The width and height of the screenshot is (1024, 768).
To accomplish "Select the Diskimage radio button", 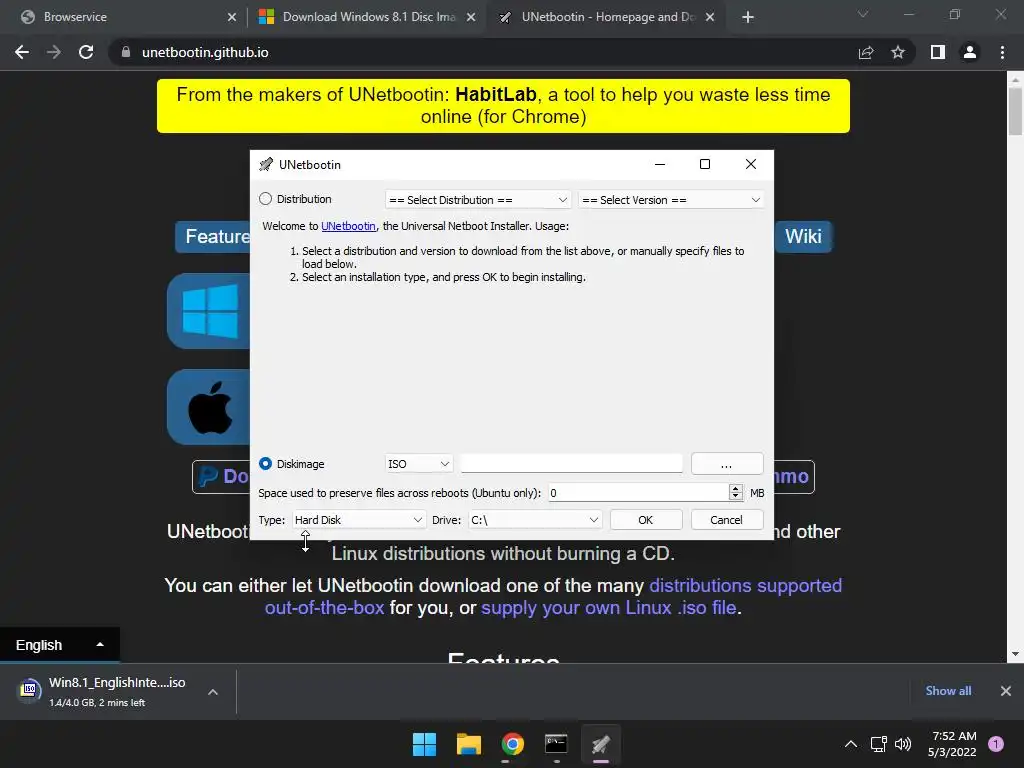I will [265, 464].
